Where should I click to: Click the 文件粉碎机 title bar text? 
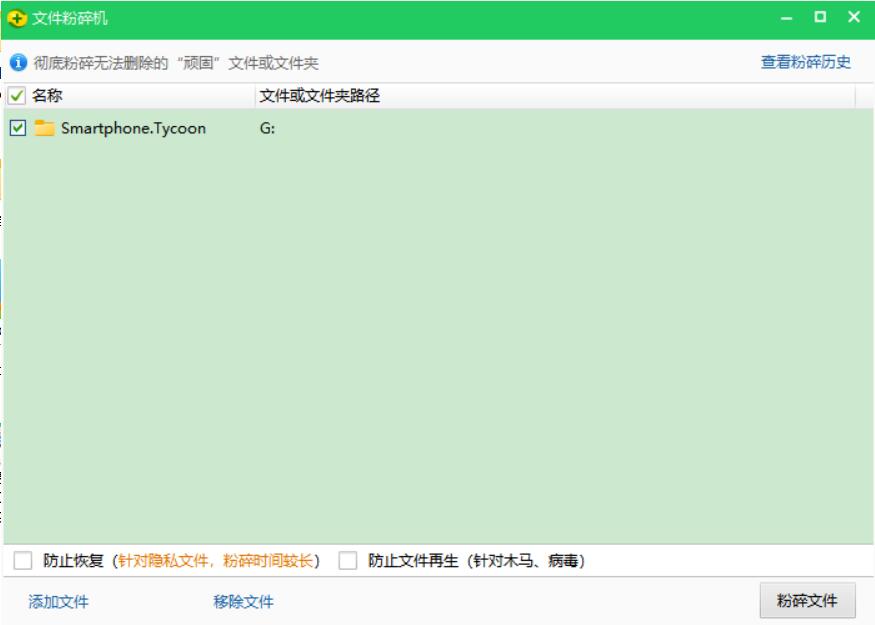point(67,14)
